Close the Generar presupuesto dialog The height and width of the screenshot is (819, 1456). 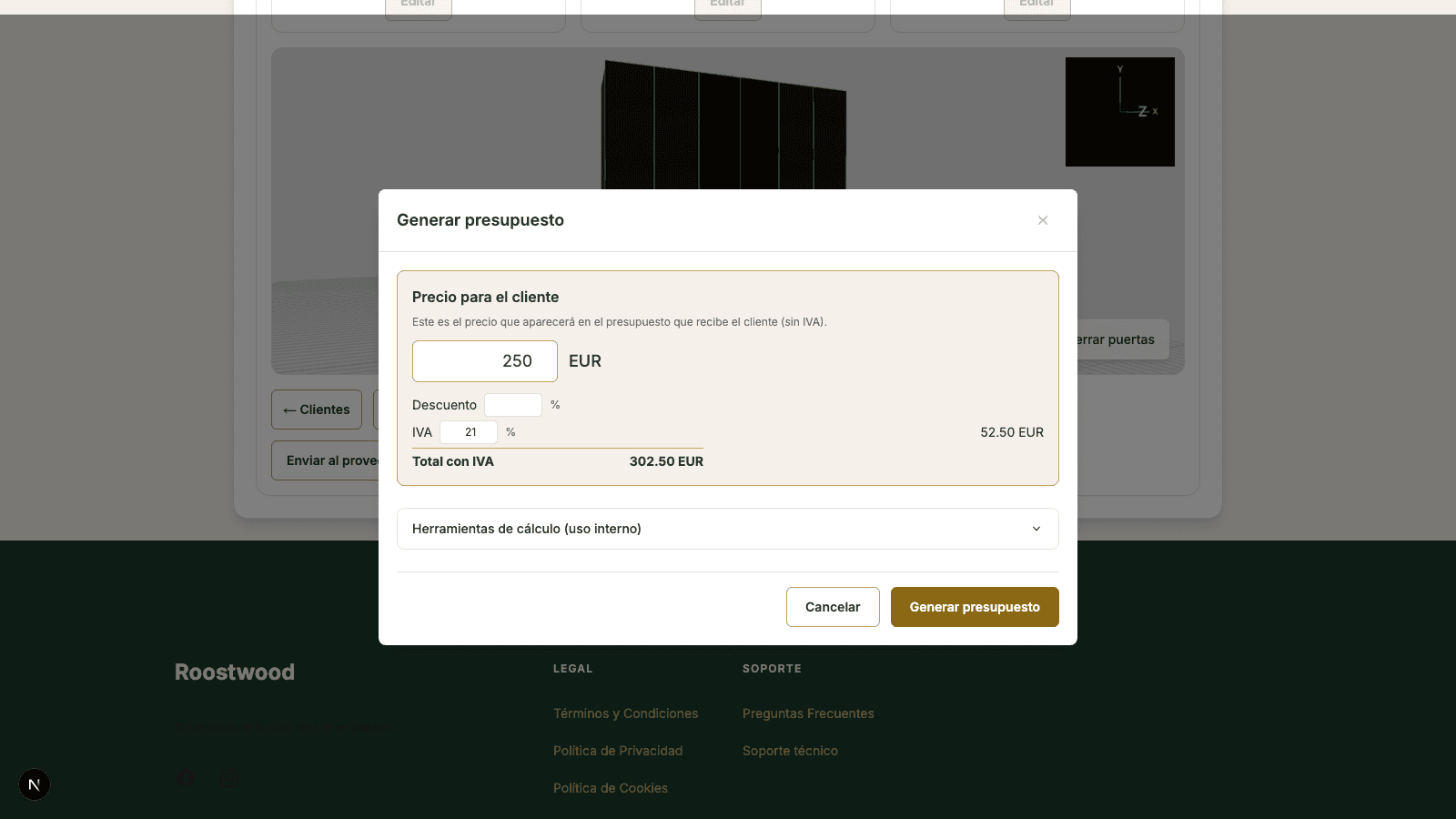pos(1043,220)
